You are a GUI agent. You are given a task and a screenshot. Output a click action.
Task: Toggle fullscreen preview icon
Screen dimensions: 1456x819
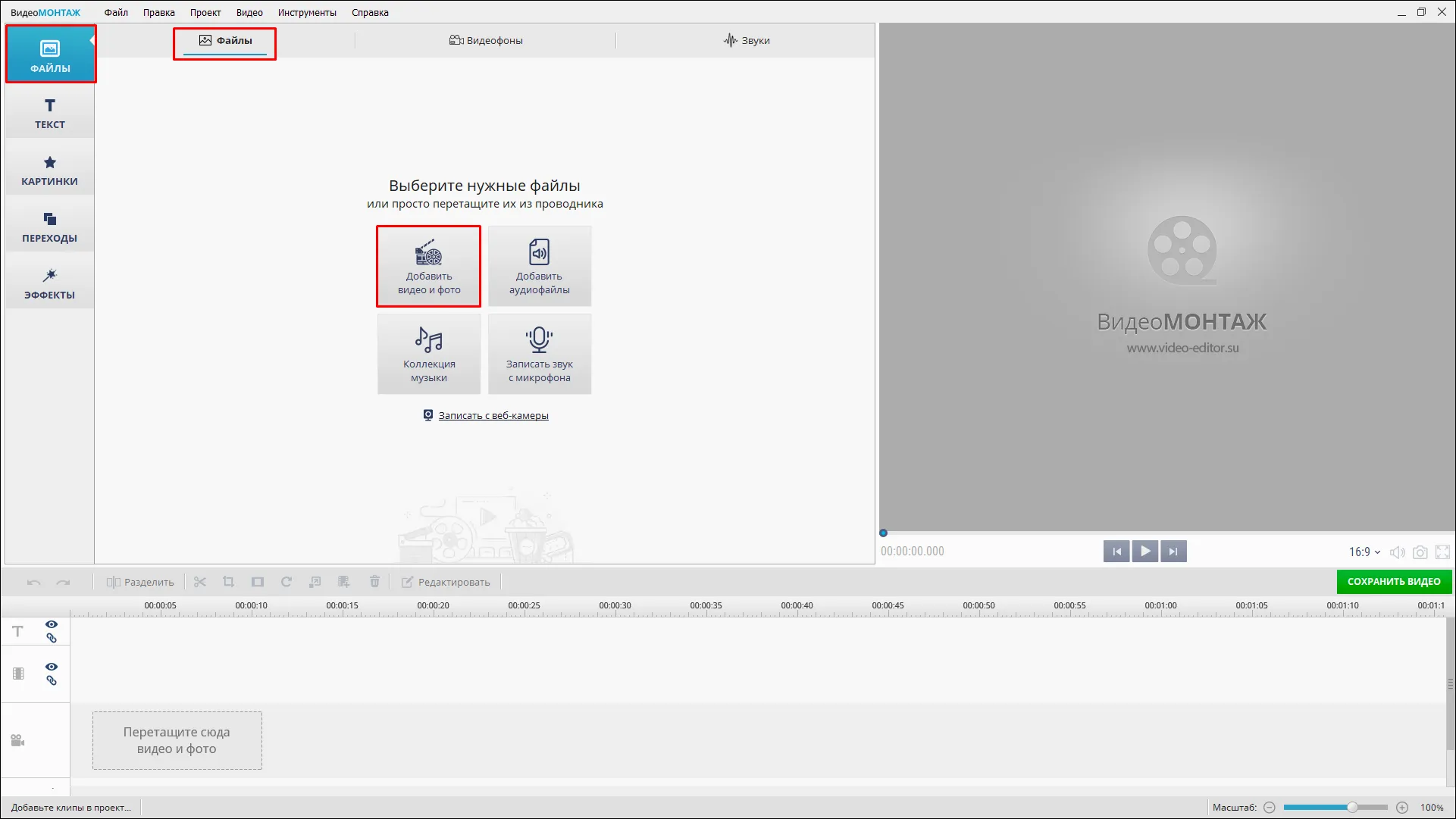1443,552
